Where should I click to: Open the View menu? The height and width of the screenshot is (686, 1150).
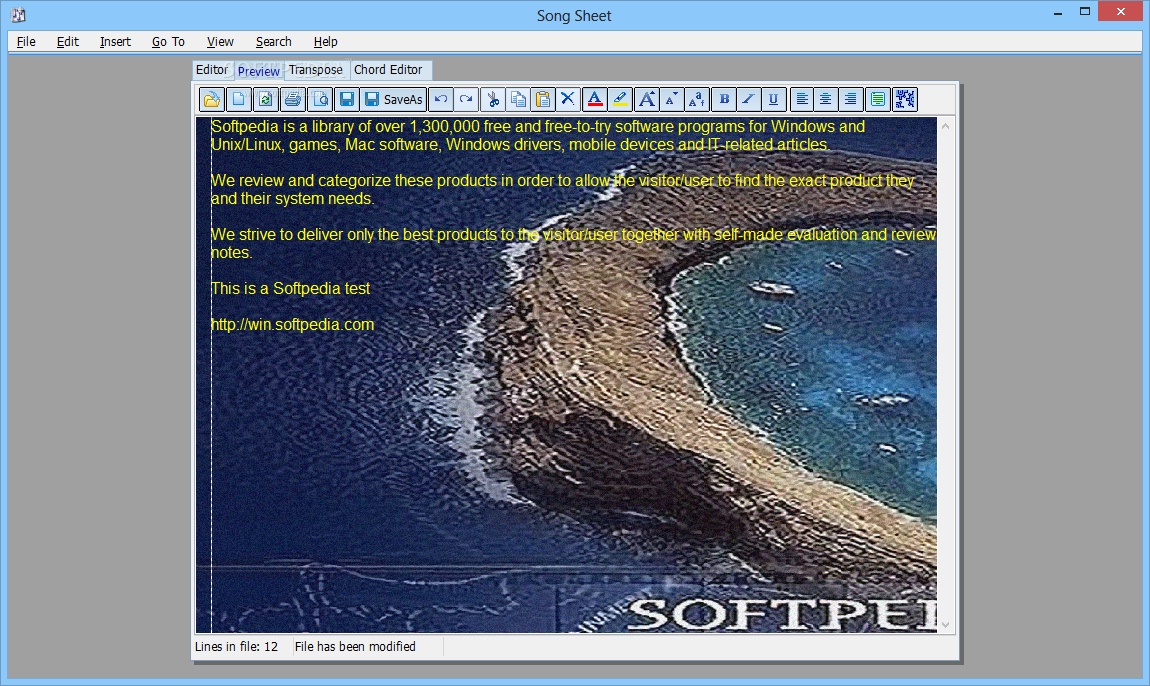click(x=220, y=42)
